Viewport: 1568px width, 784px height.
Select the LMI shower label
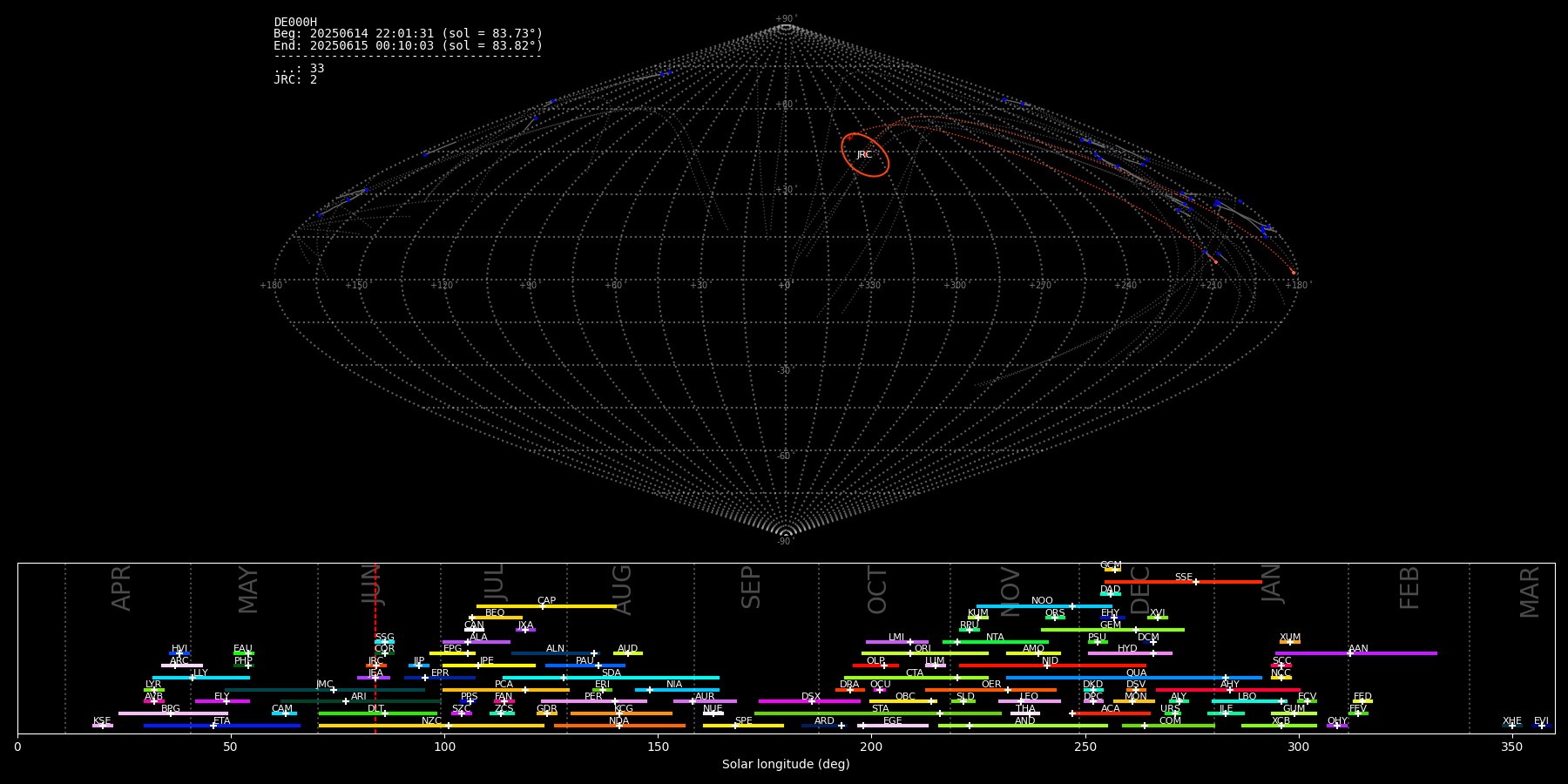click(896, 638)
